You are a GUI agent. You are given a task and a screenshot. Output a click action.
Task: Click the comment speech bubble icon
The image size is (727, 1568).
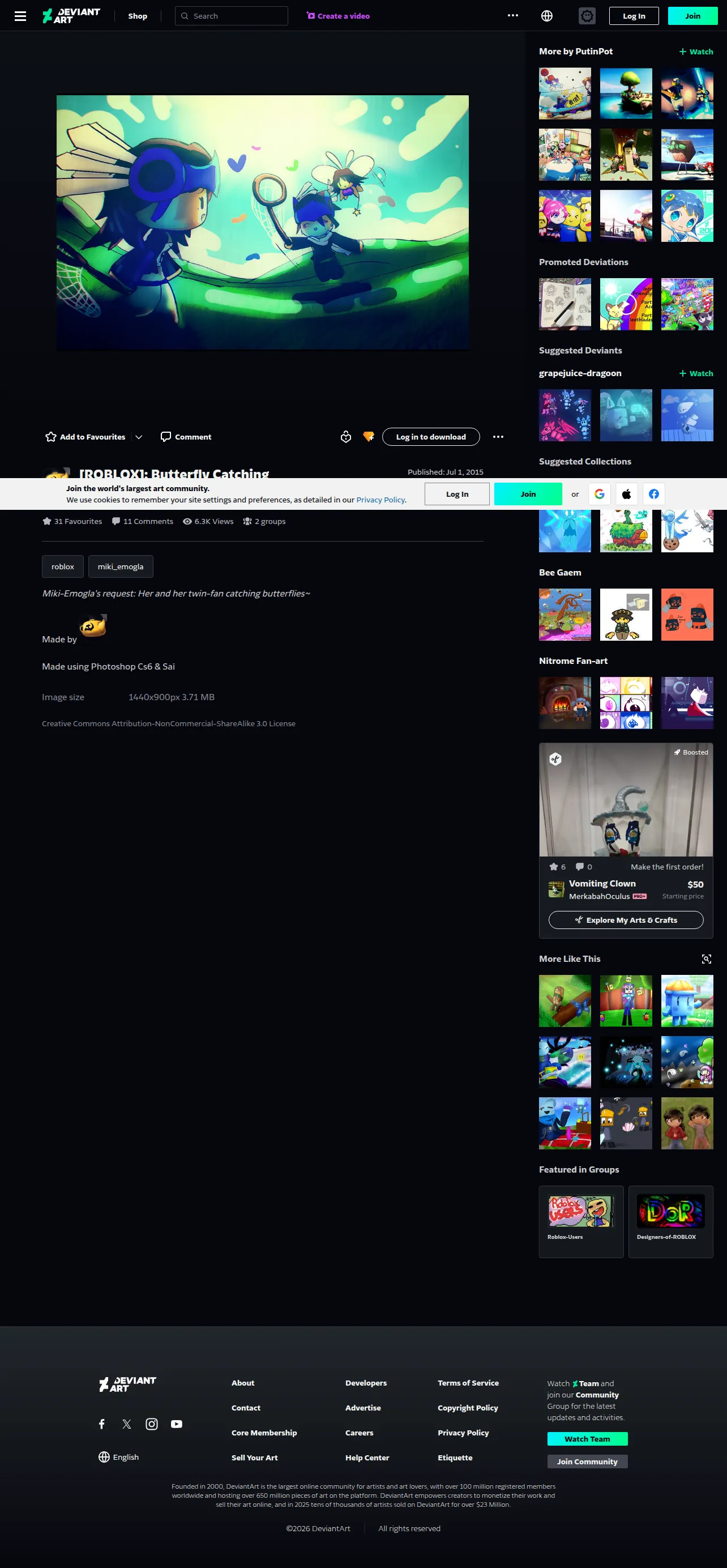point(165,436)
